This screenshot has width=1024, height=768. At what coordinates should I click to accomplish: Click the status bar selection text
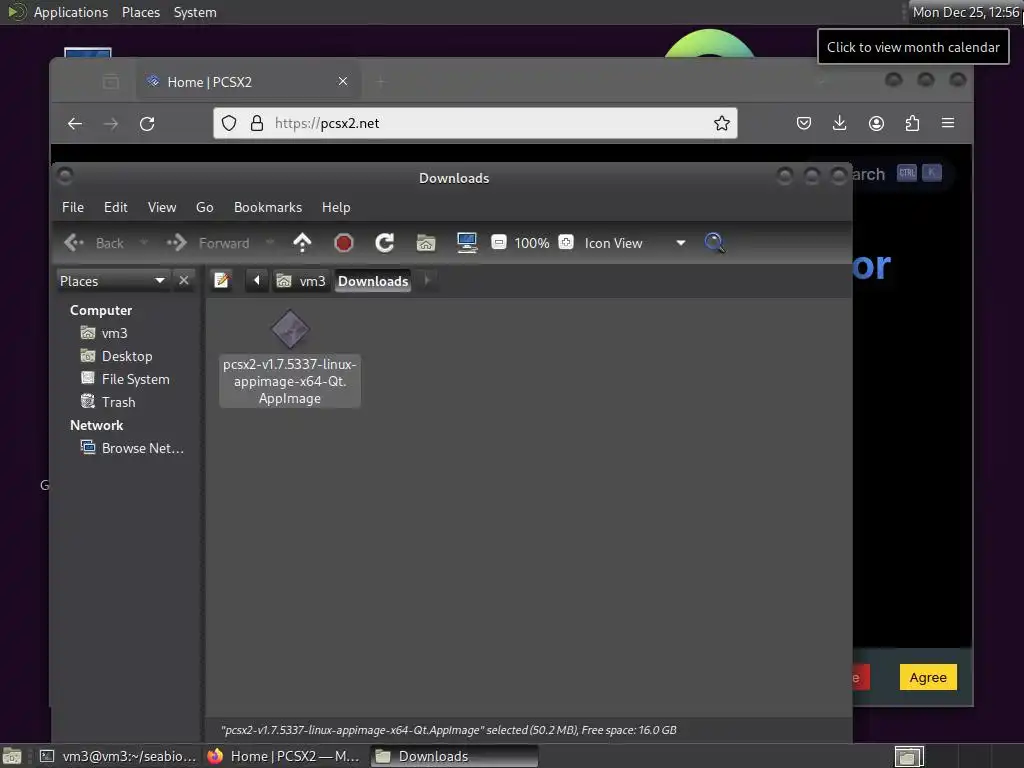[449, 730]
